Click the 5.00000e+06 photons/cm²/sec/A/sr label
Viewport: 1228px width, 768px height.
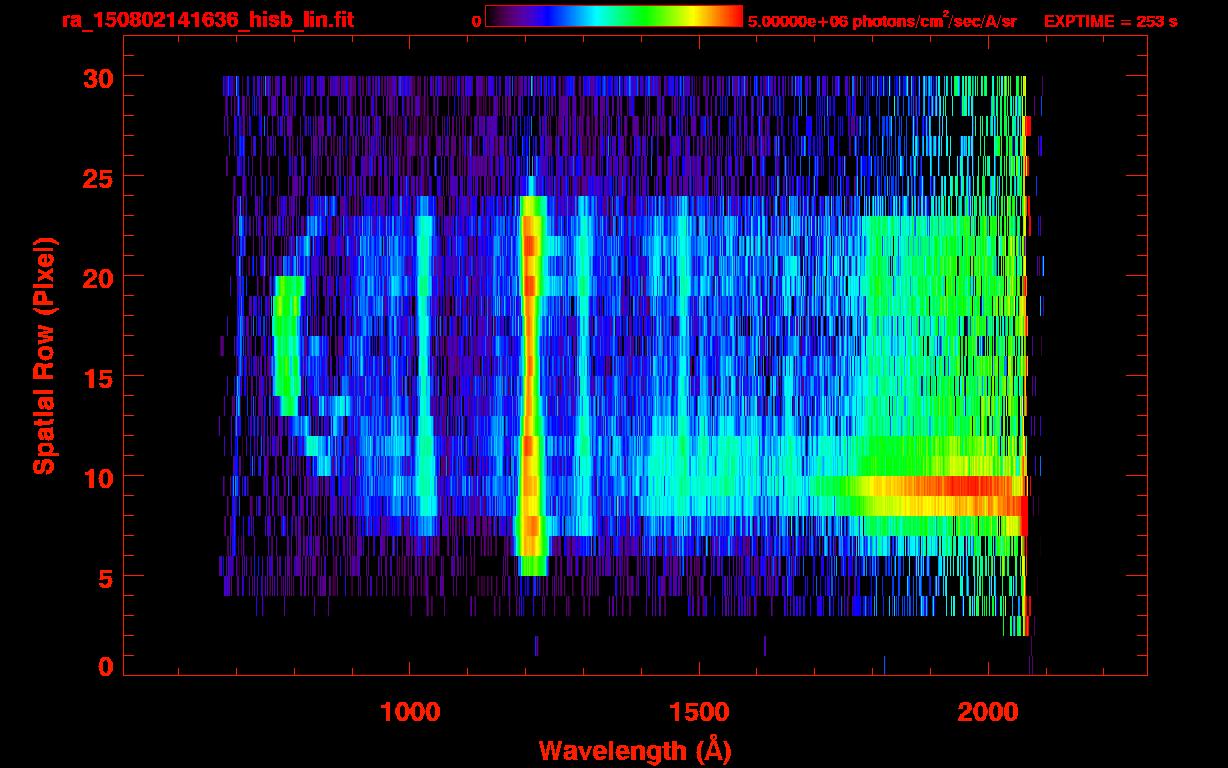pyautogui.click(x=882, y=20)
